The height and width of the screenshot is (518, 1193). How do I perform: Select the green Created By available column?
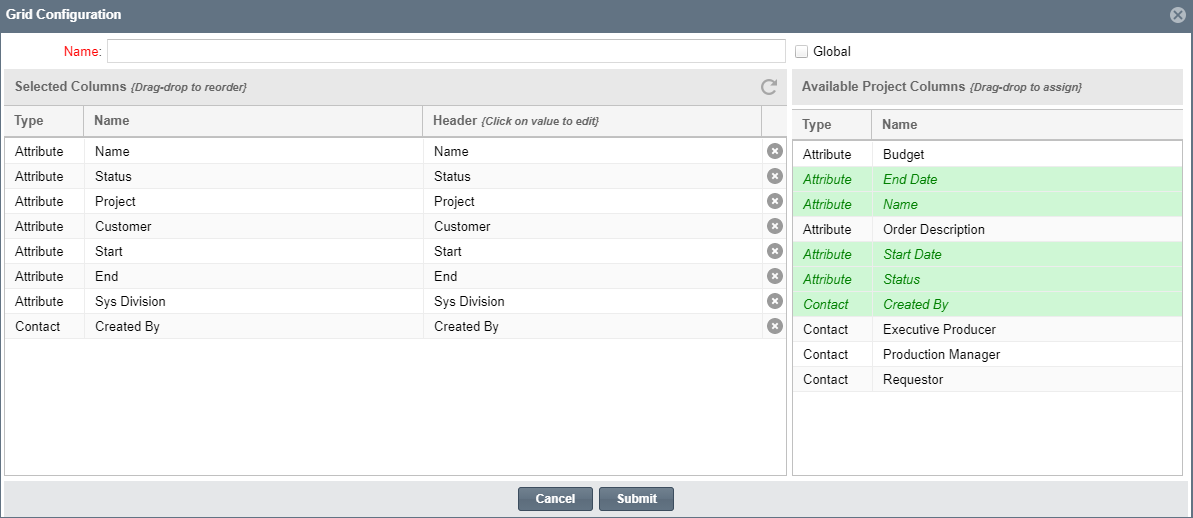click(988, 305)
